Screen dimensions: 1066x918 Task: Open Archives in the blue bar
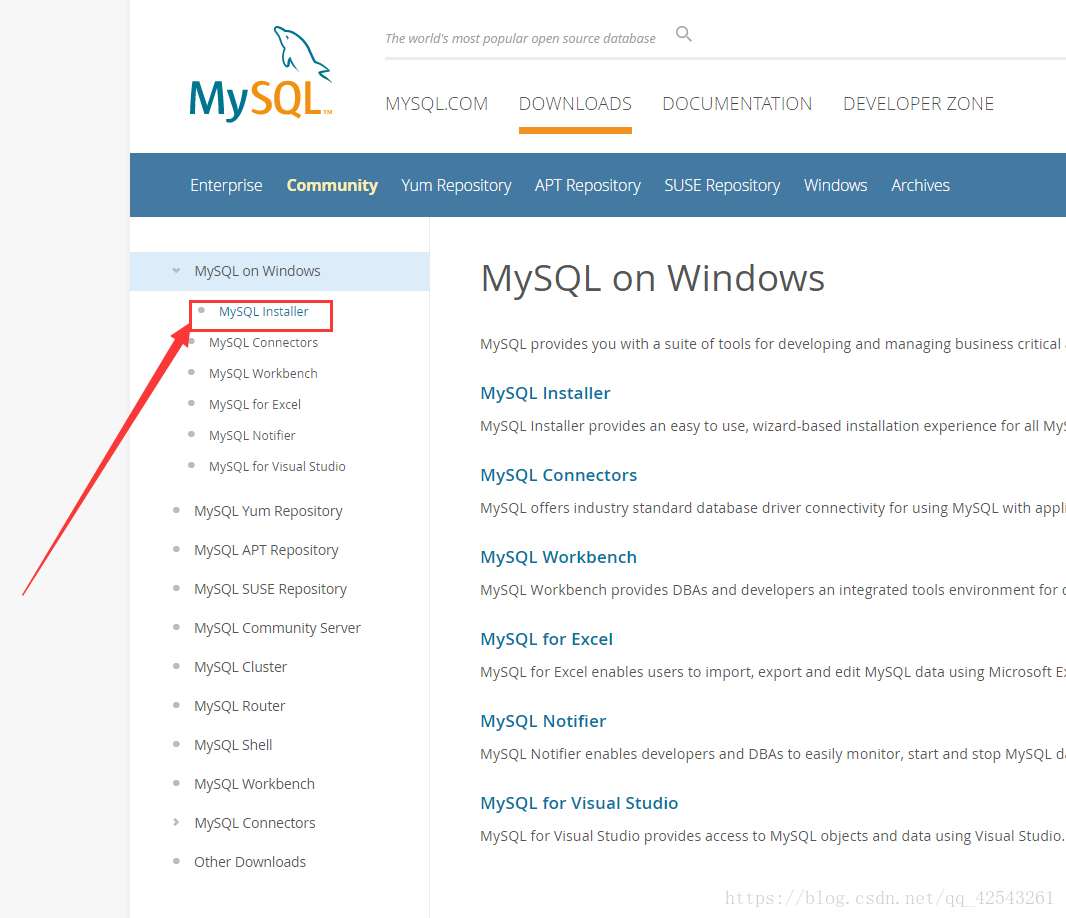pos(921,185)
